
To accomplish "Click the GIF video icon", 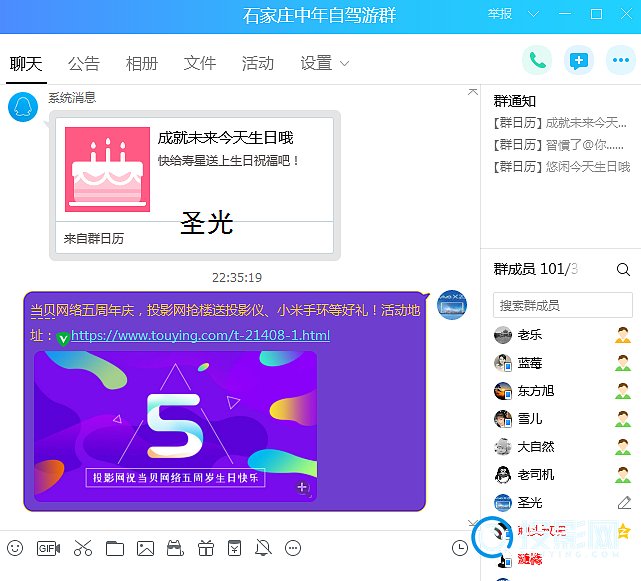I will [48, 548].
